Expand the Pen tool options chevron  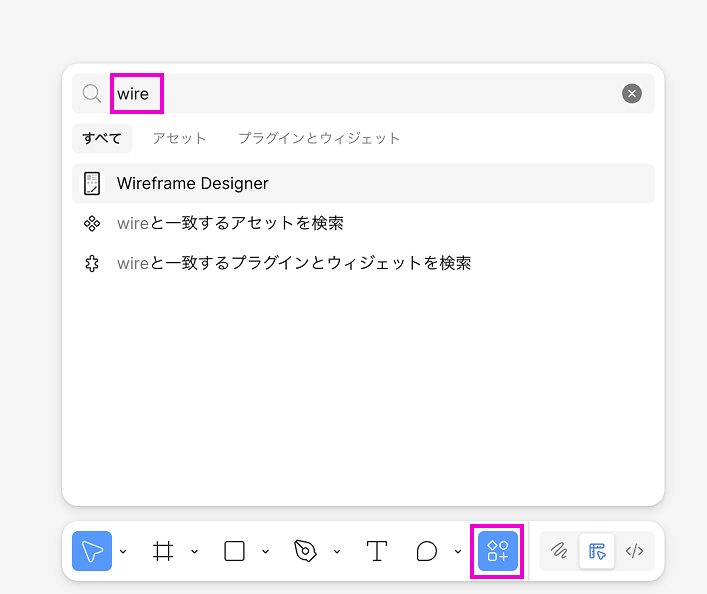[x=337, y=551]
